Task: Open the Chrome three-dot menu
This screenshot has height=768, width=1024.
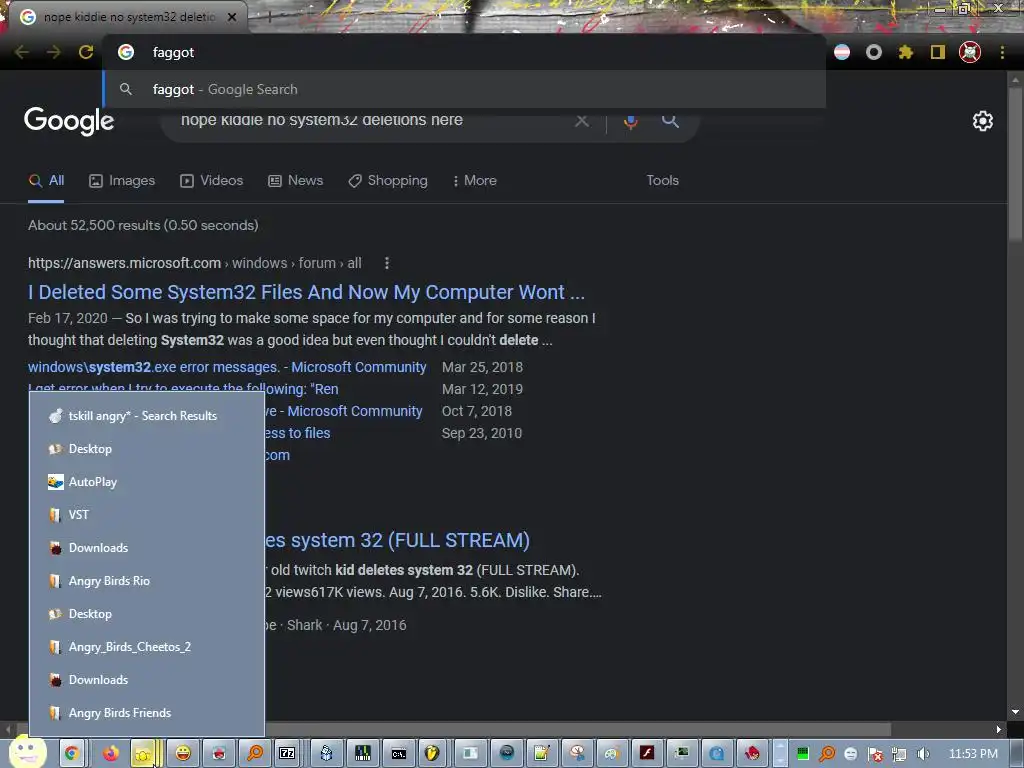Action: pos(1002,52)
